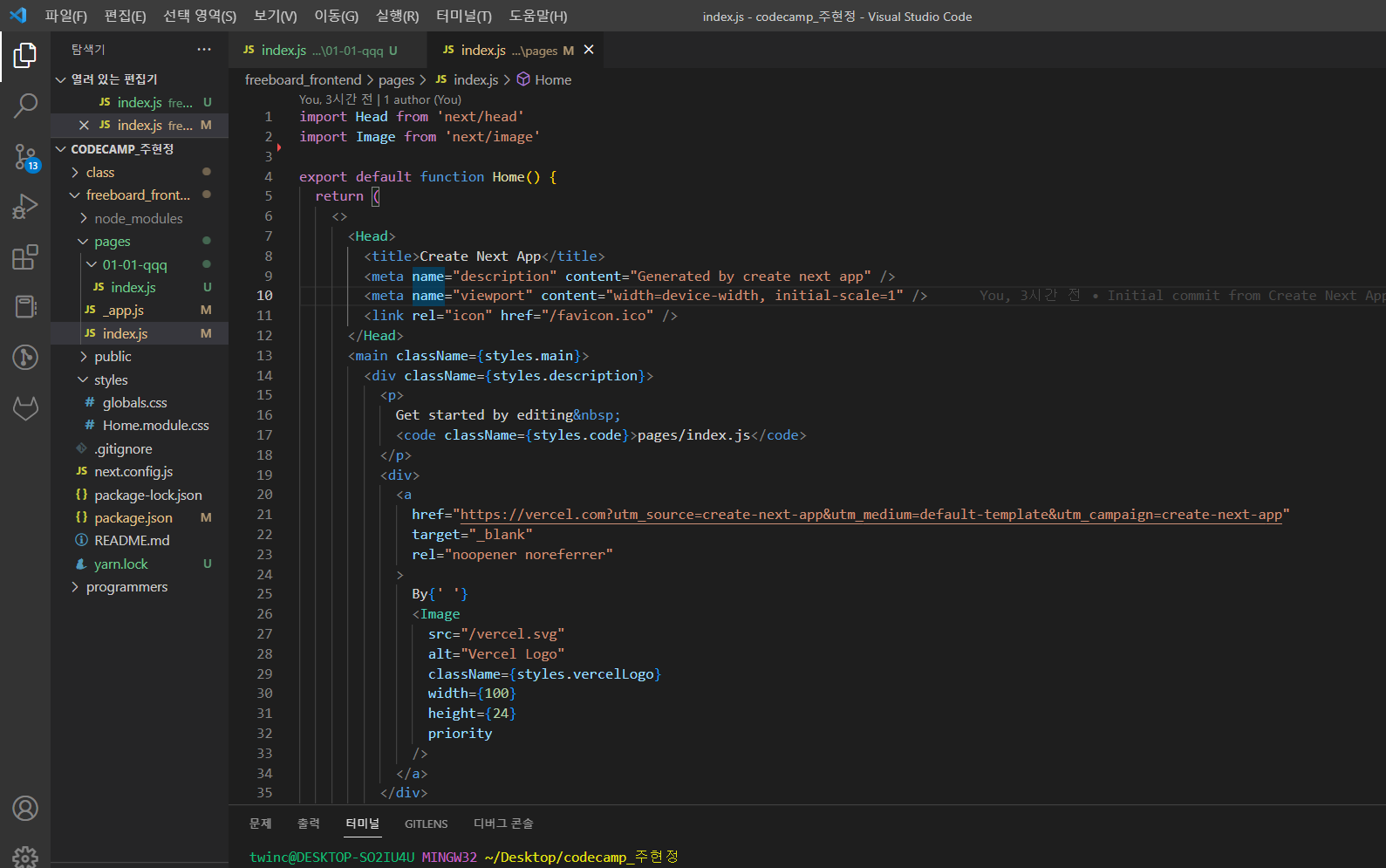Open the 실행(R) menu
The width and height of the screenshot is (1386, 868).
point(397,16)
